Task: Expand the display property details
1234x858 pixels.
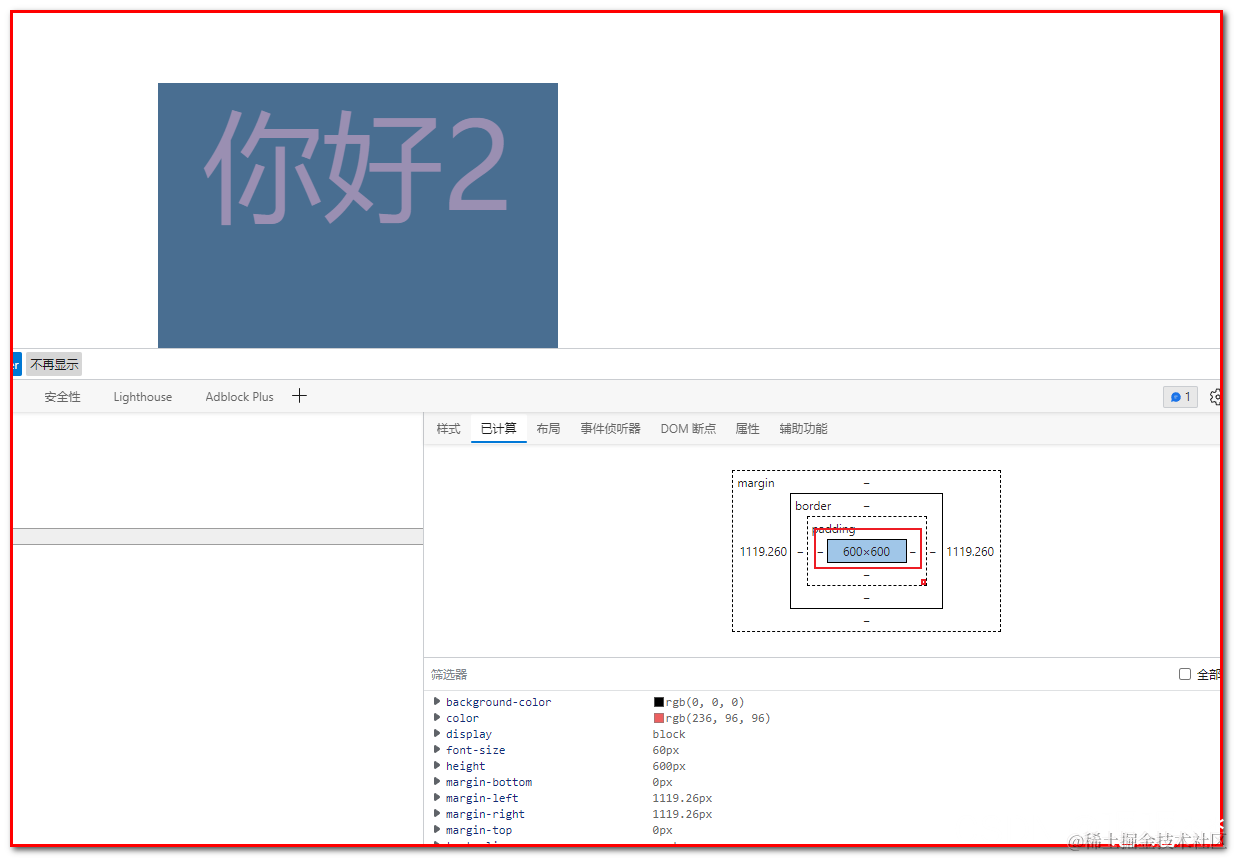Action: [x=437, y=733]
